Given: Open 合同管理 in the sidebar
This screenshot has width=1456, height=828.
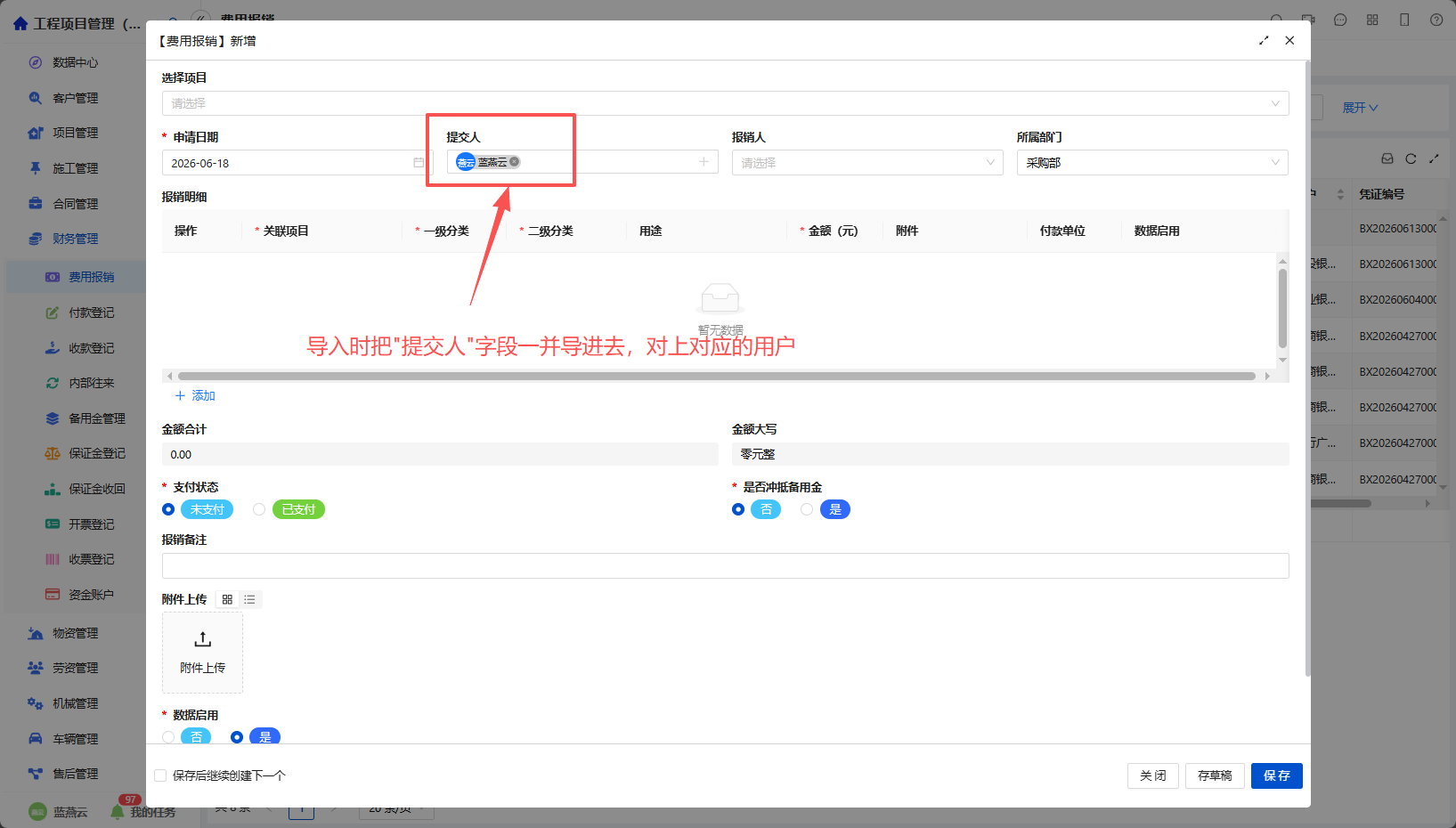Looking at the screenshot, I should 75,204.
